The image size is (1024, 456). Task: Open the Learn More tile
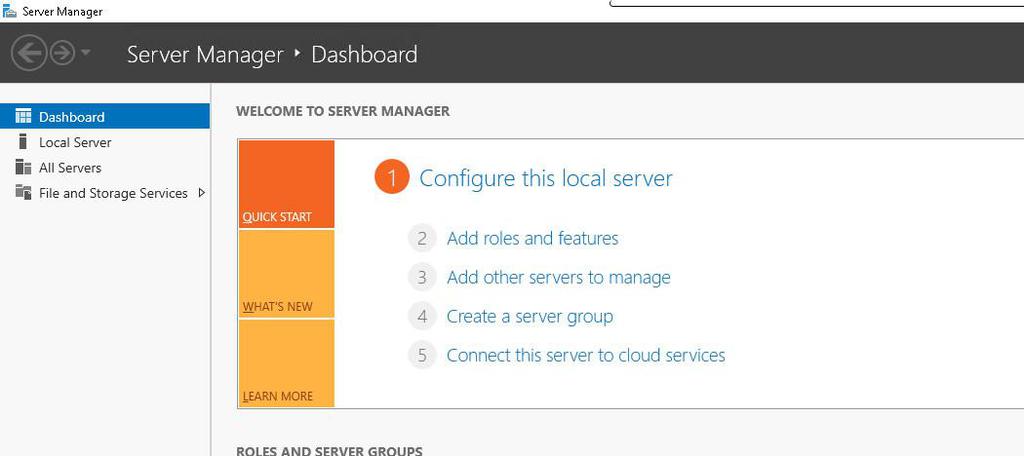(286, 363)
